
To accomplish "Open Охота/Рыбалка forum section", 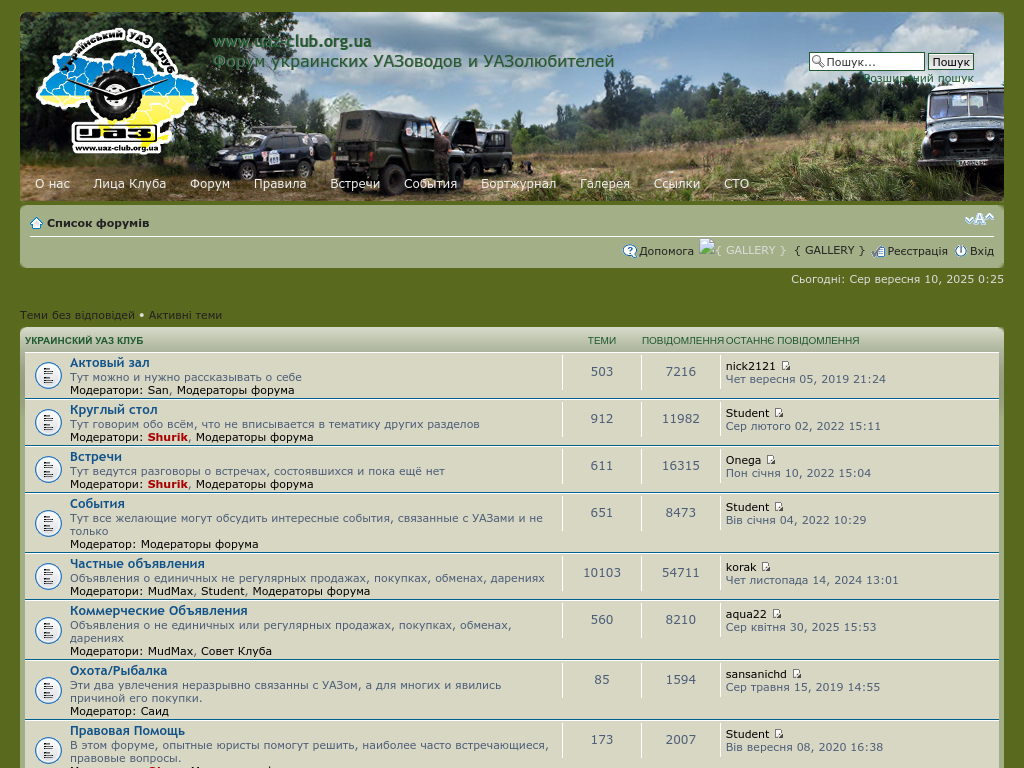I will (118, 671).
